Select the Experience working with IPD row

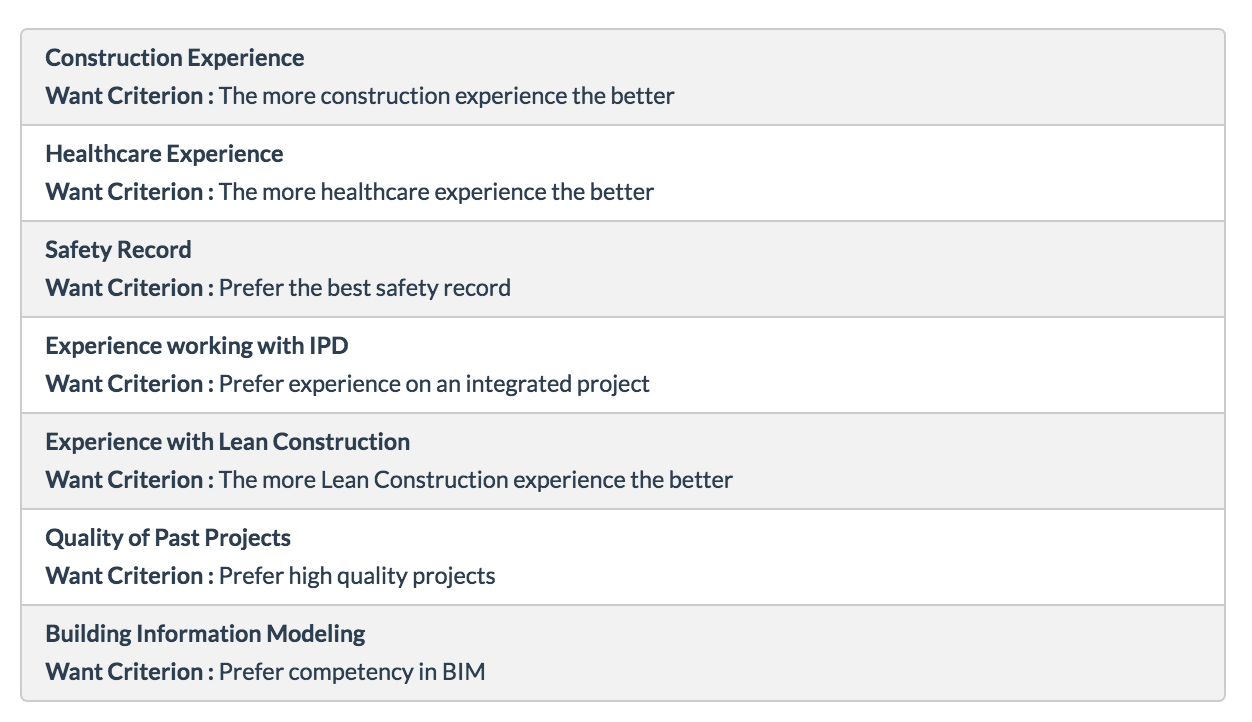tap(623, 365)
